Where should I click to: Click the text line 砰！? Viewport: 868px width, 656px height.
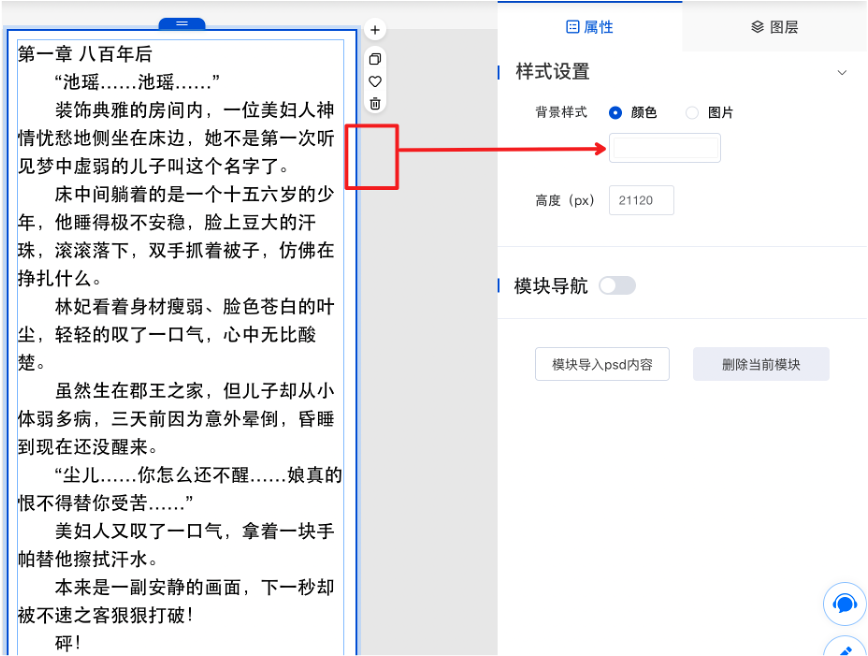(68, 642)
